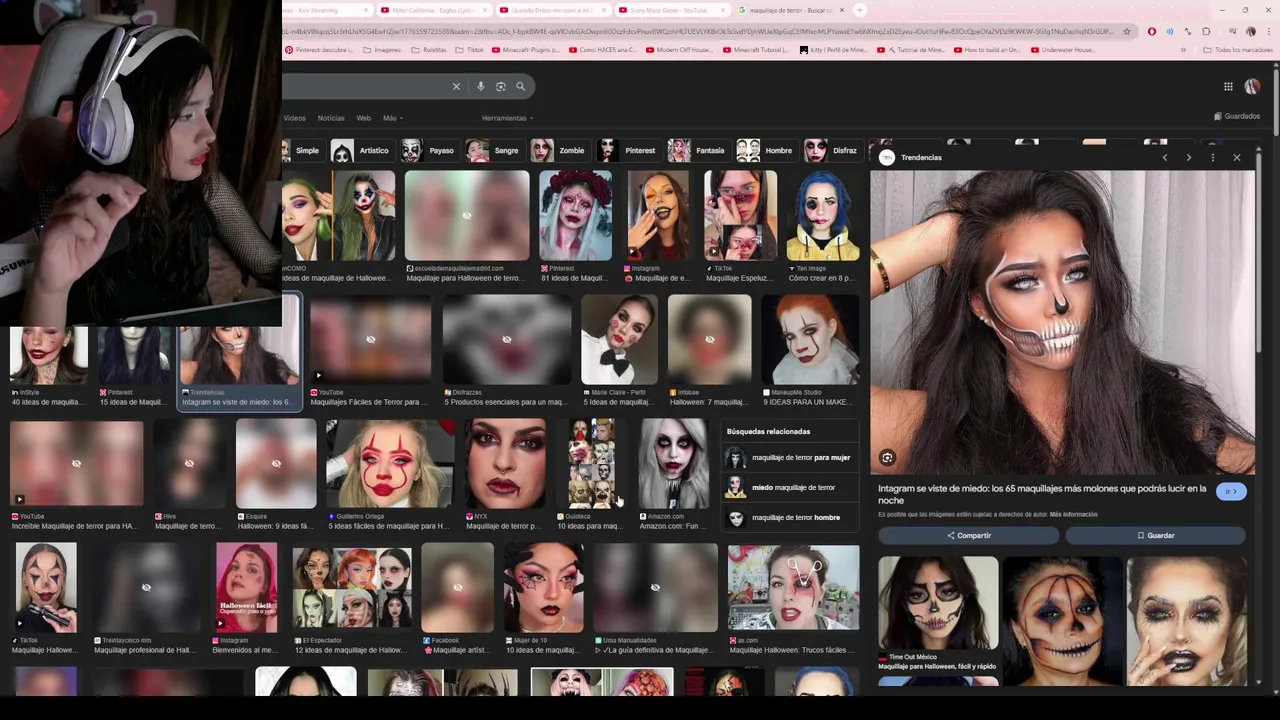
Task: Click the magnifier search icon
Action: (x=520, y=87)
